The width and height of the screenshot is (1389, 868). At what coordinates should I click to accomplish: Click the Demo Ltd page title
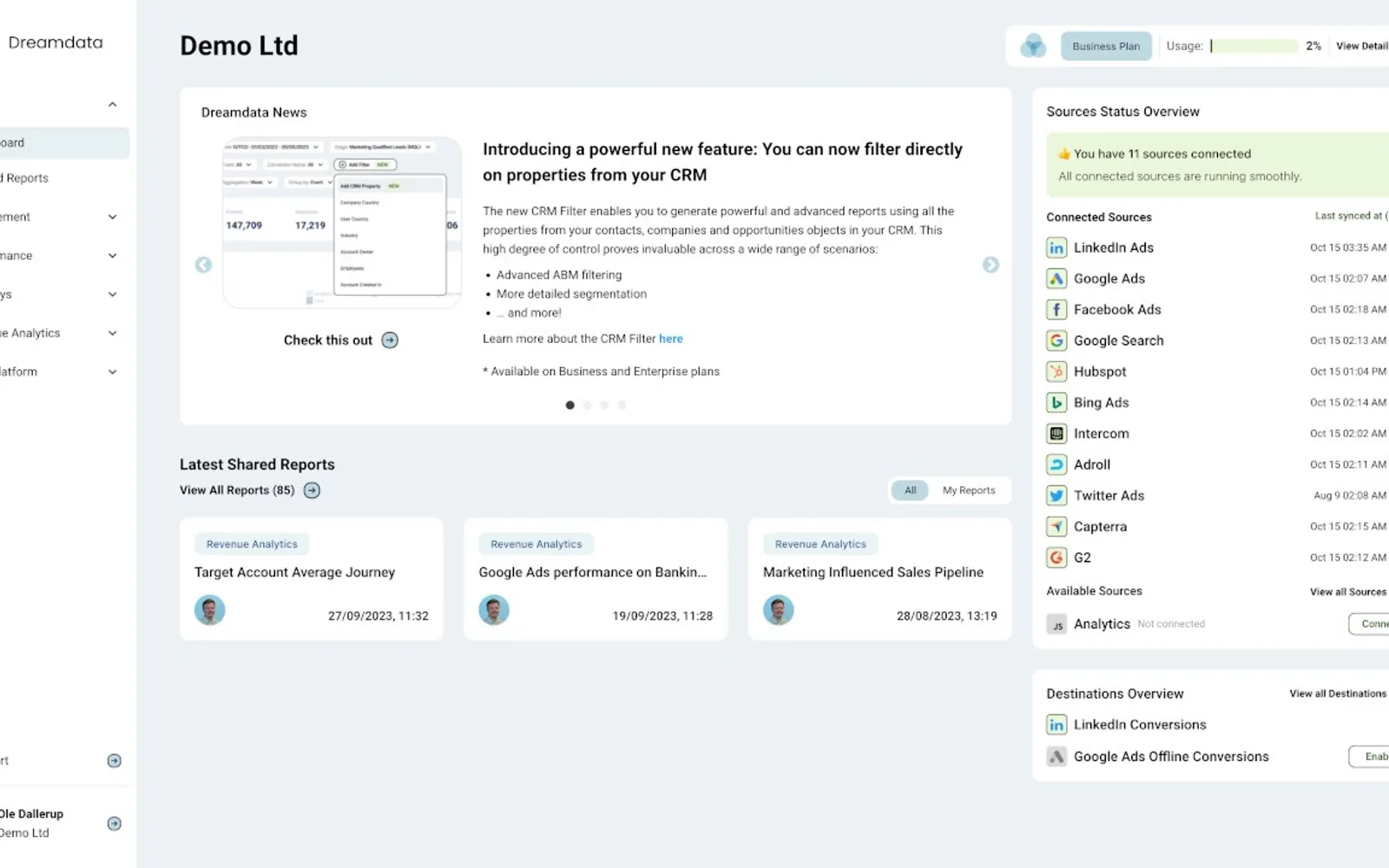pyautogui.click(x=239, y=45)
